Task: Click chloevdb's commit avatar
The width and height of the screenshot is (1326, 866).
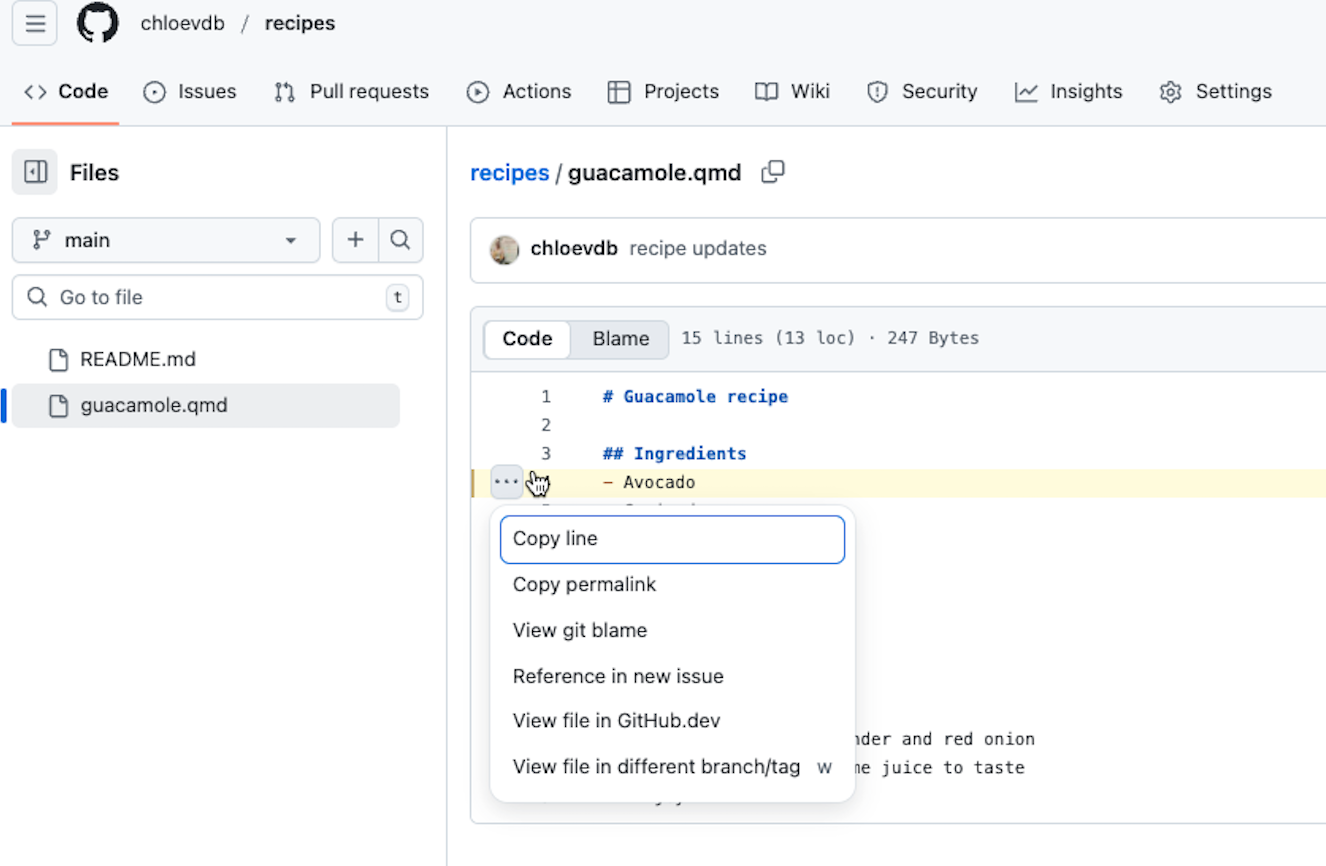Action: pos(504,249)
